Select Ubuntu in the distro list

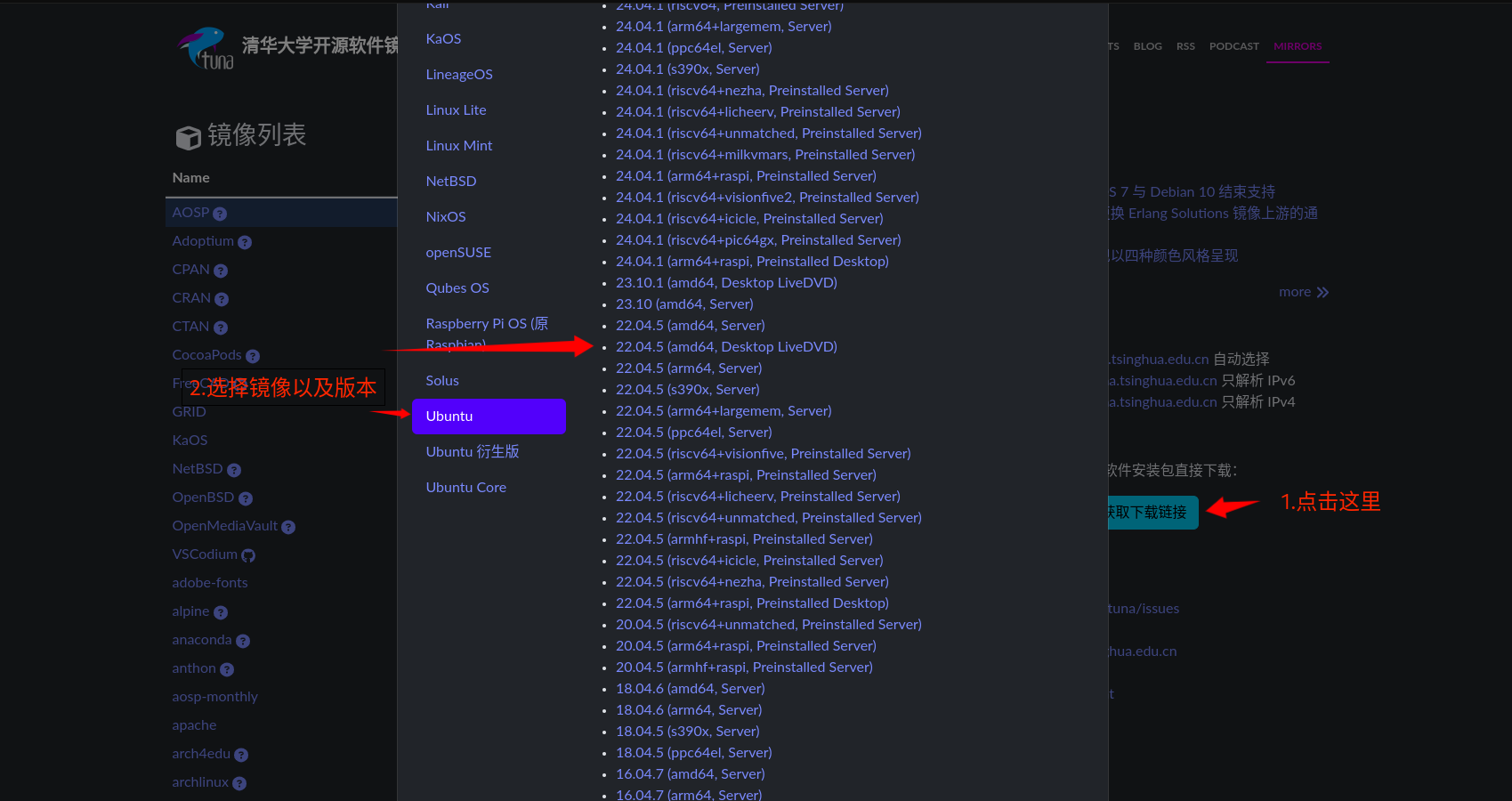tap(489, 417)
